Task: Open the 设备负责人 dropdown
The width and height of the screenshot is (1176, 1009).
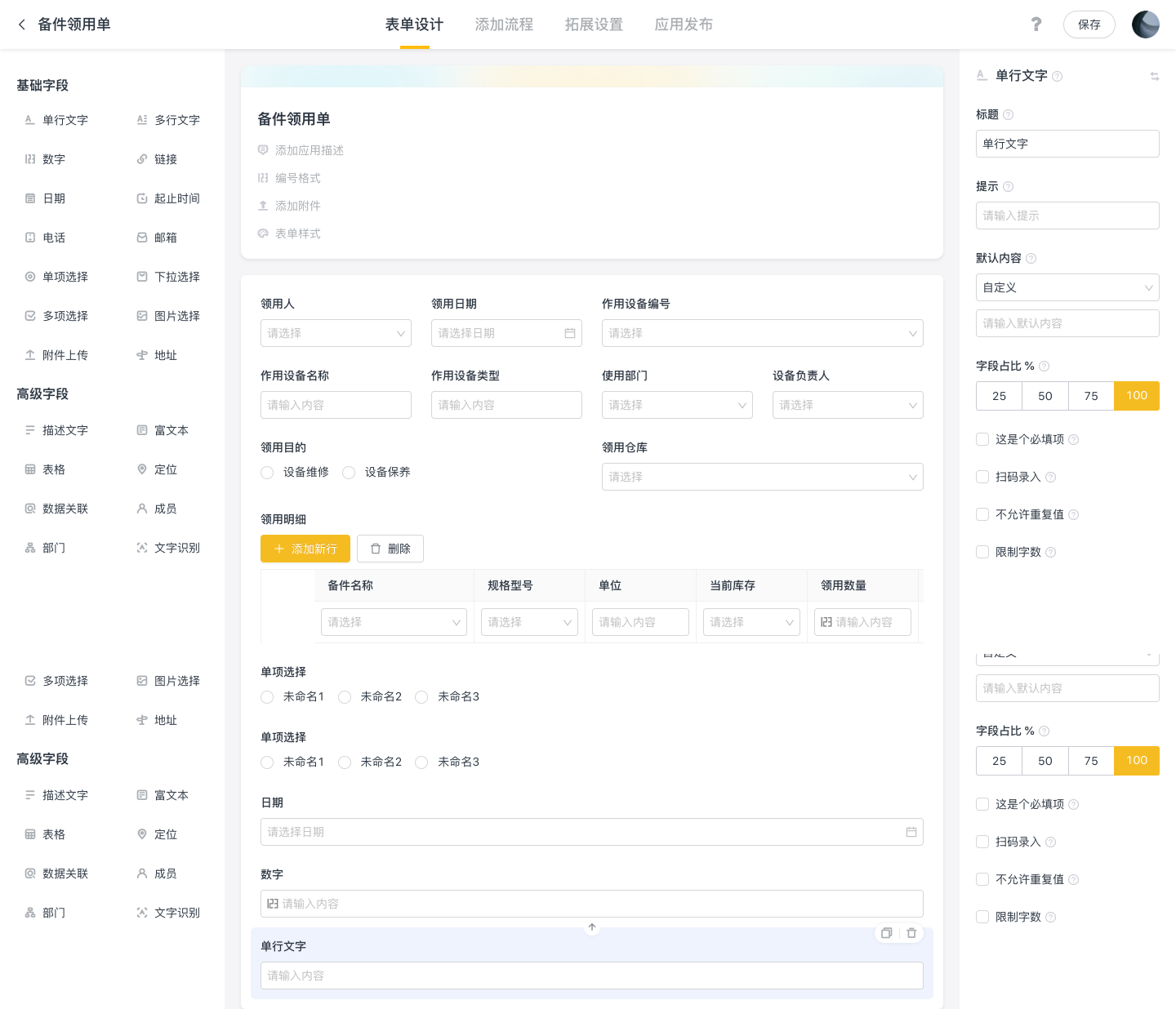Action: point(848,405)
